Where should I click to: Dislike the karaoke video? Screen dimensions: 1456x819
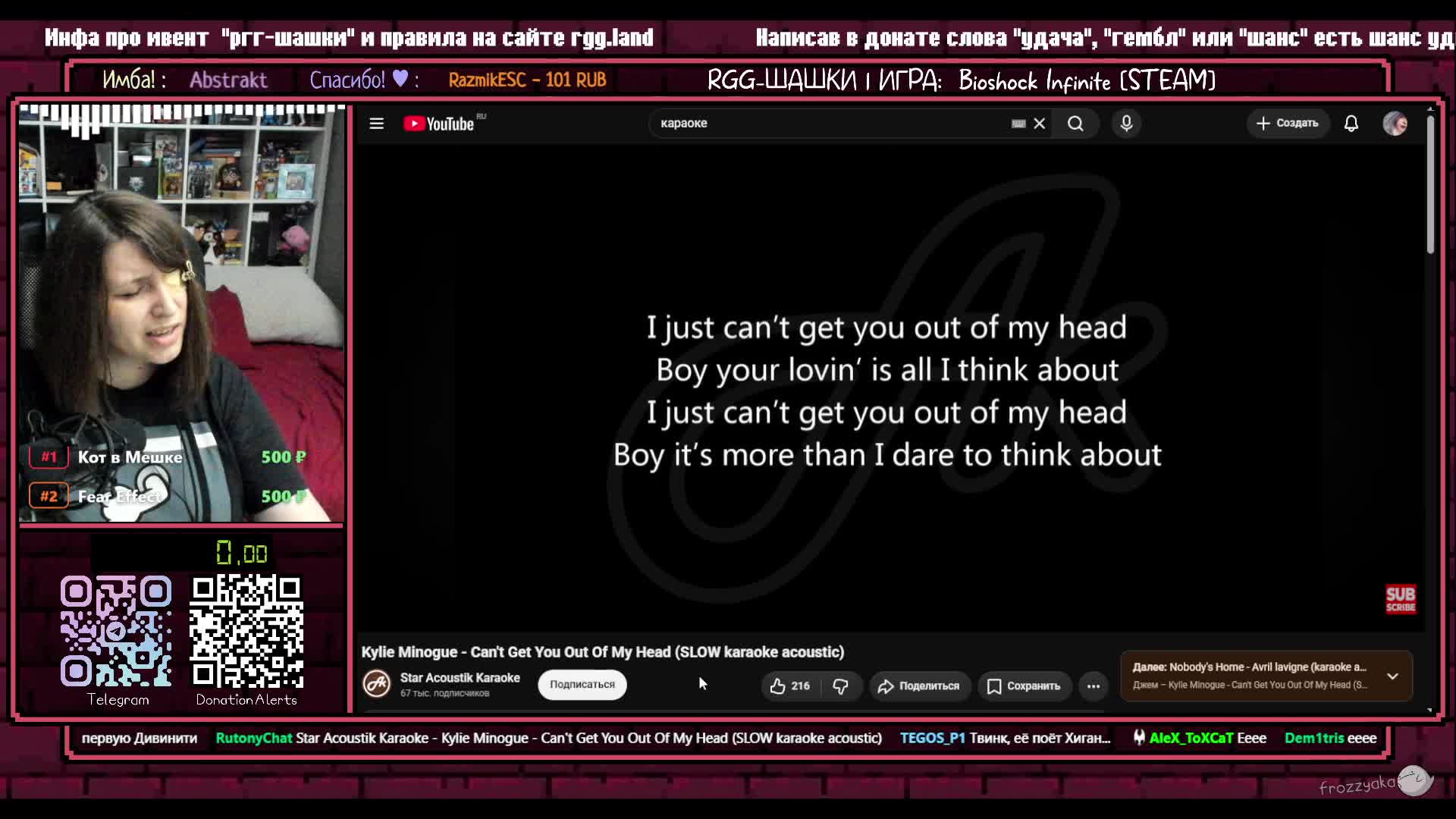pyautogui.click(x=840, y=686)
